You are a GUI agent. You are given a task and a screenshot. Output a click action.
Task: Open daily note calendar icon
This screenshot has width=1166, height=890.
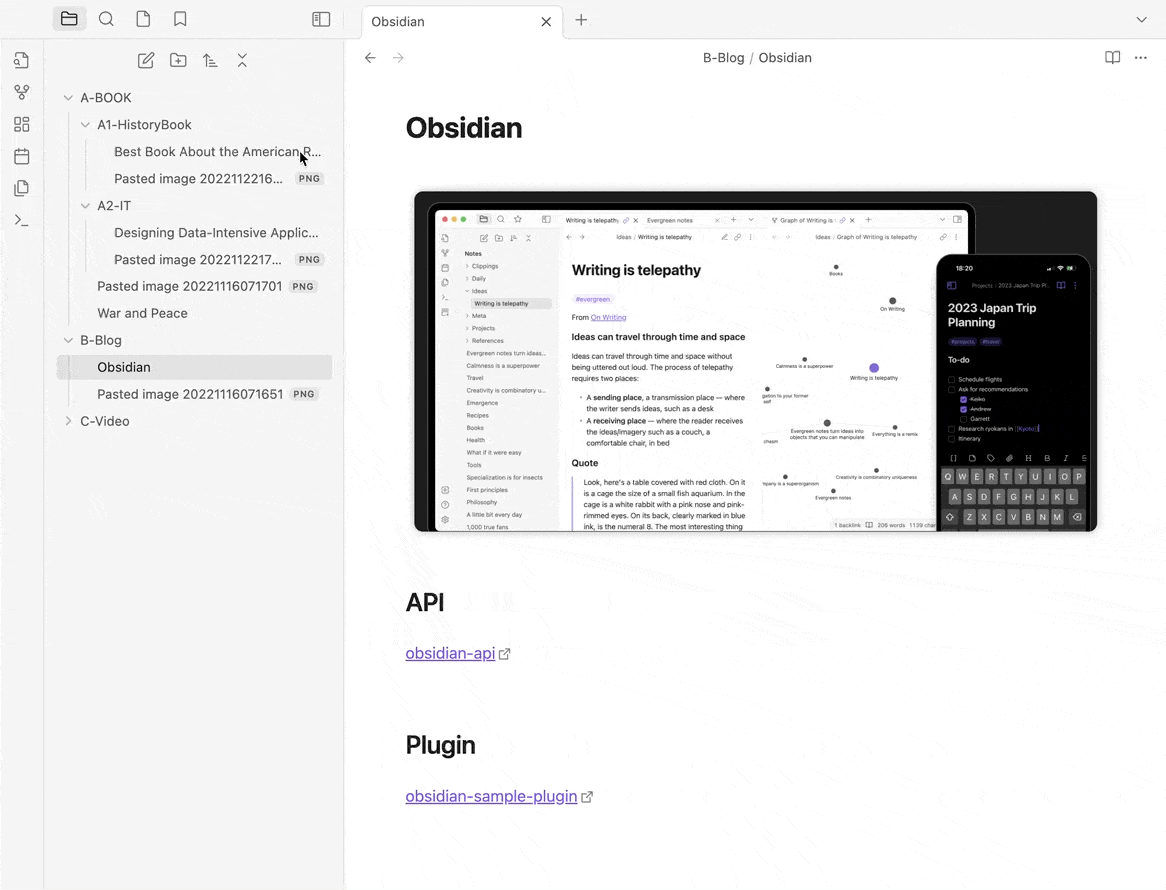coord(22,156)
